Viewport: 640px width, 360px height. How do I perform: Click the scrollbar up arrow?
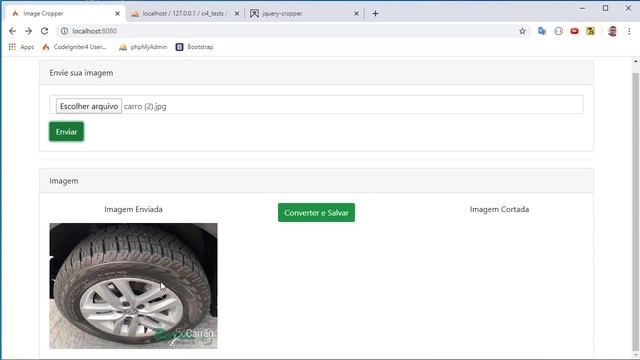636,61
